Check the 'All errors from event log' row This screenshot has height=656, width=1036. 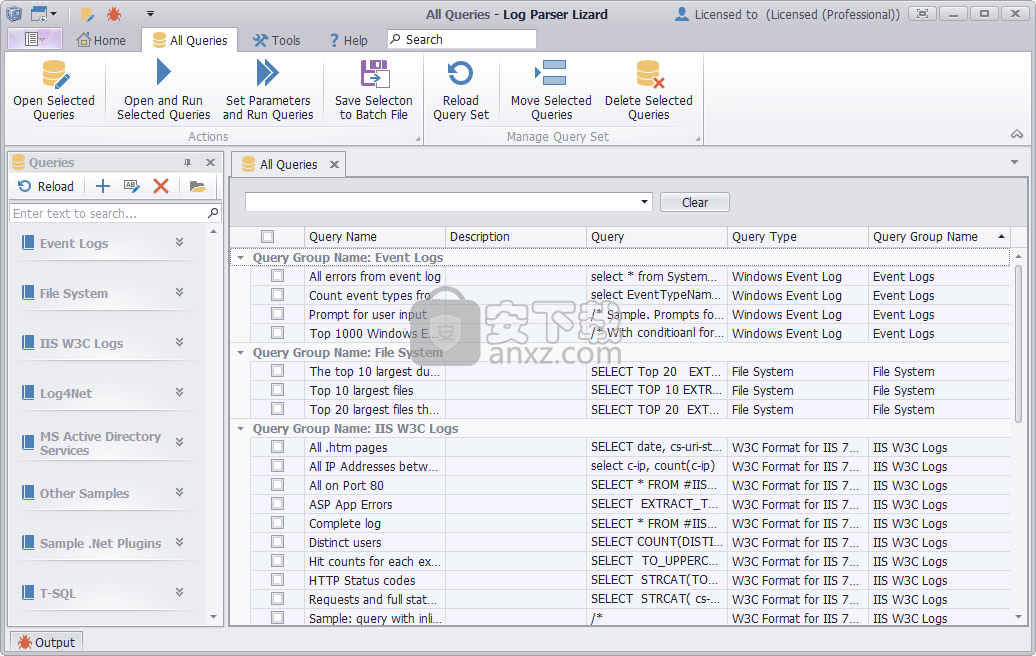[278, 276]
